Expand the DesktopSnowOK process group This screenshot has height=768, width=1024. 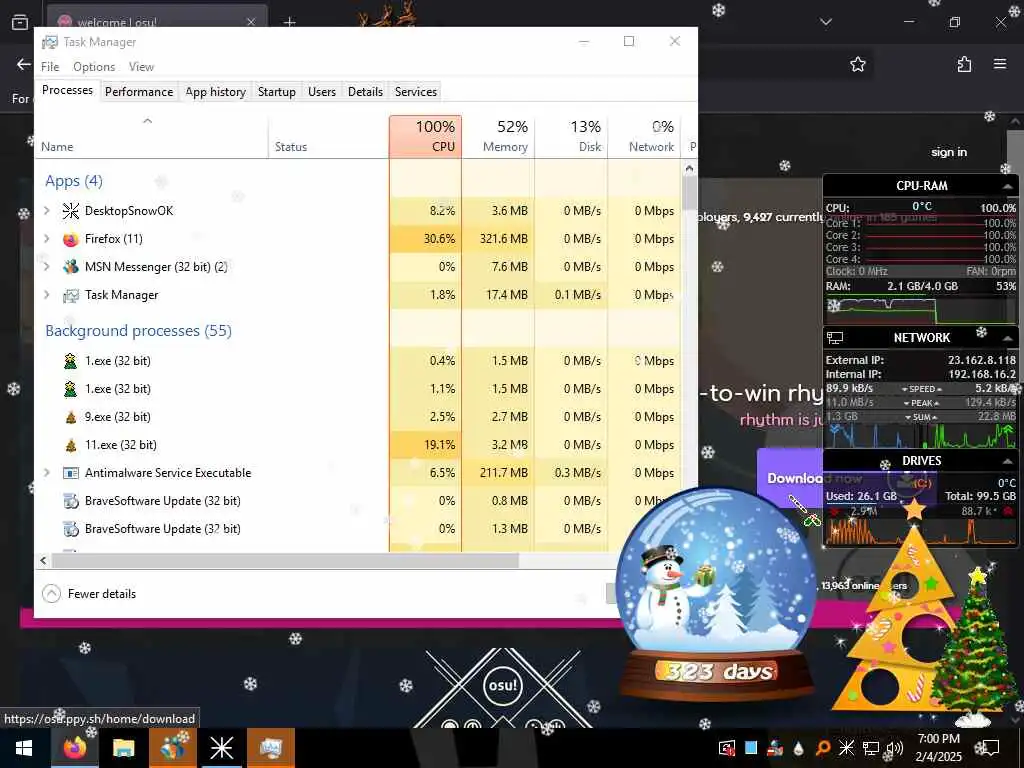tap(47, 210)
